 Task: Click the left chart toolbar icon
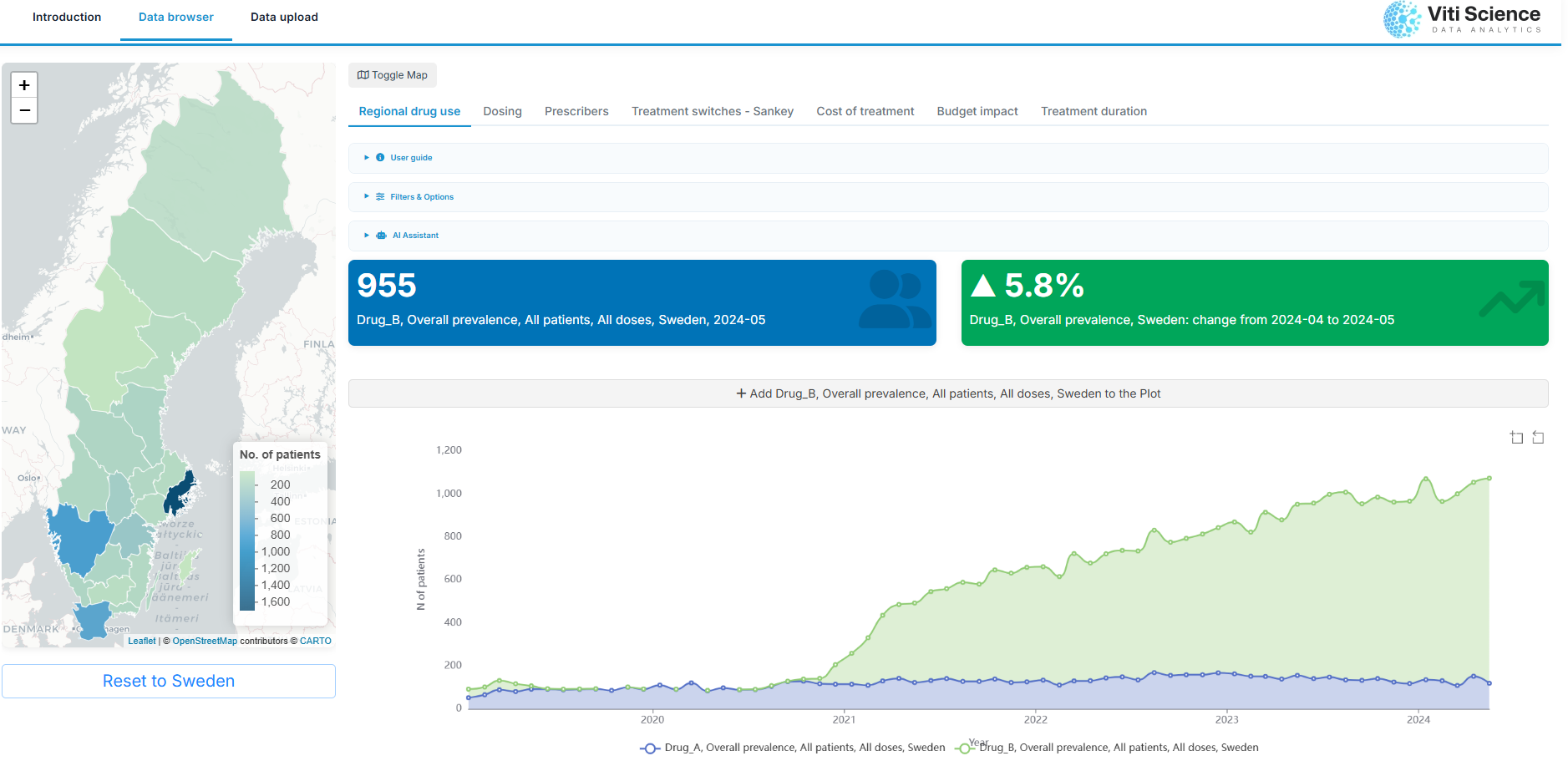(x=1517, y=438)
